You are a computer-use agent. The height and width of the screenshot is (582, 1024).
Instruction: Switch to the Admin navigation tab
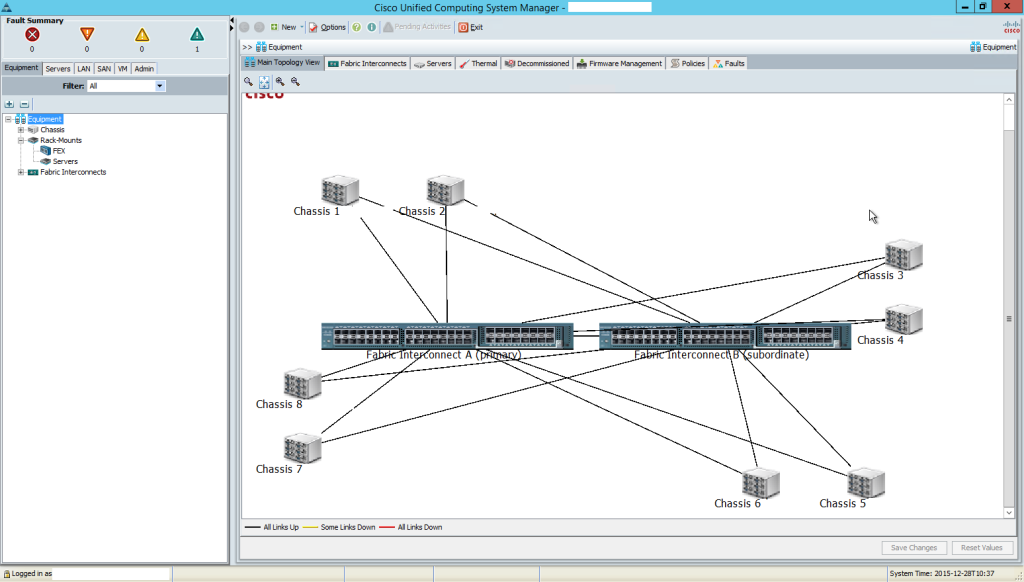[144, 69]
